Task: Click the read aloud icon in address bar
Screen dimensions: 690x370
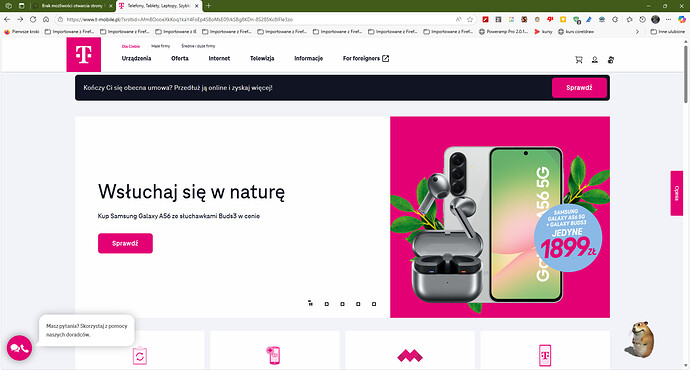Action: pos(459,19)
